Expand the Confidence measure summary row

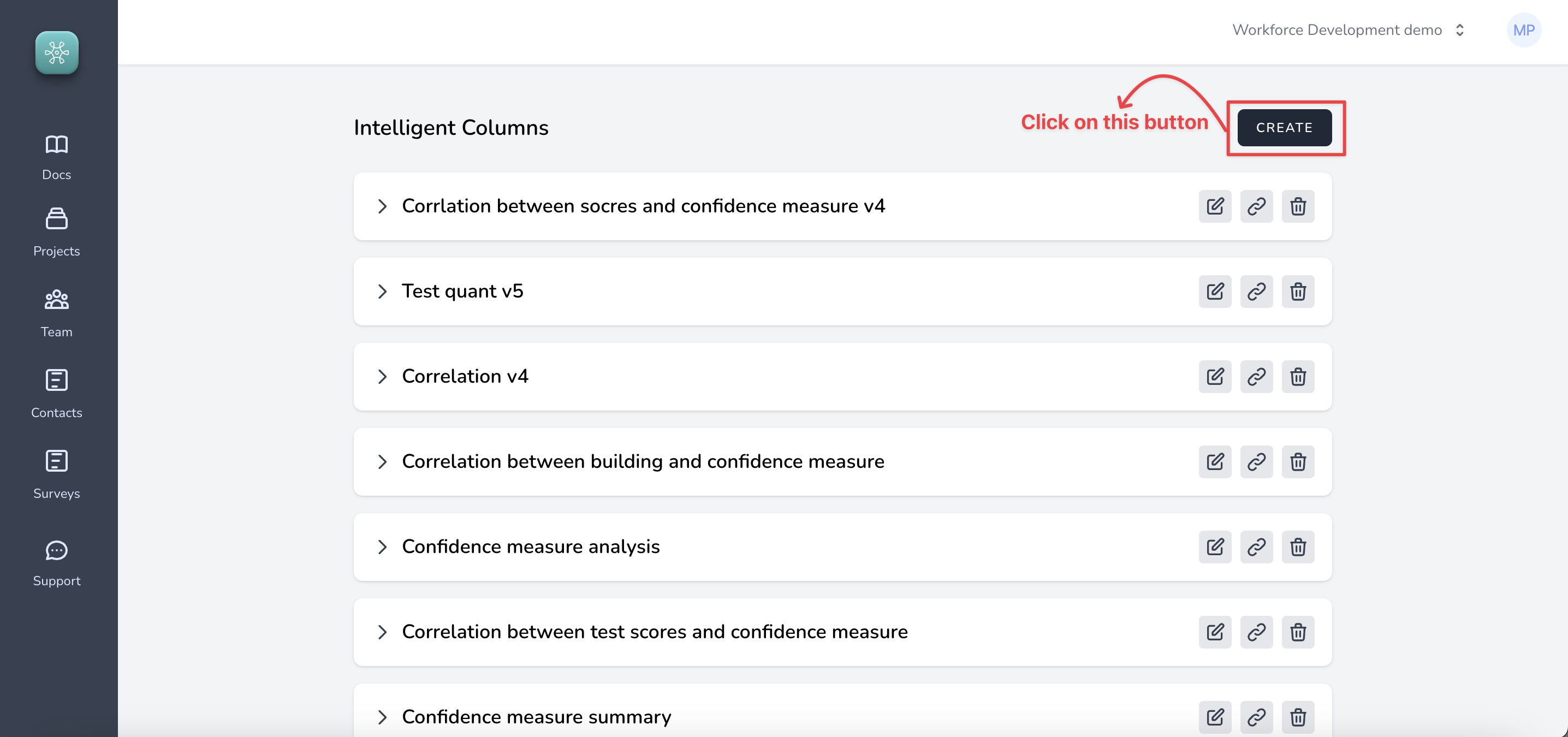382,717
